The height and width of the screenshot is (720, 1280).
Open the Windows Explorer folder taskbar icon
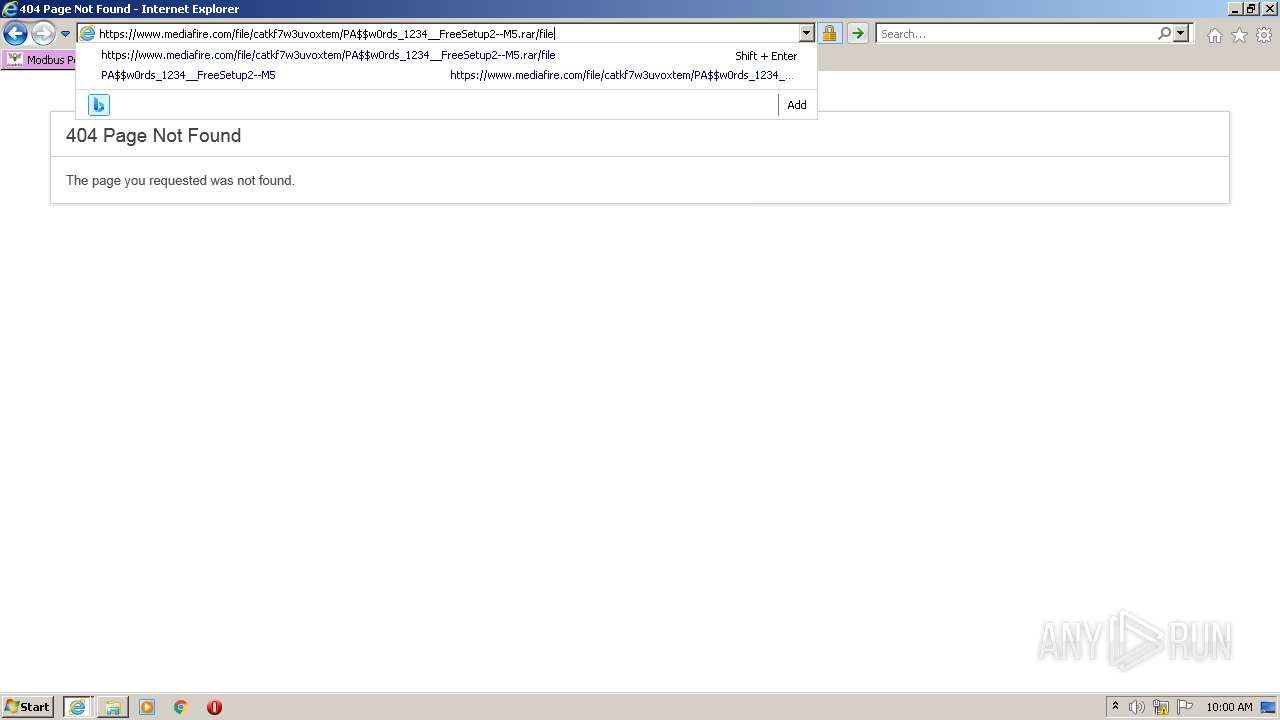(112, 707)
